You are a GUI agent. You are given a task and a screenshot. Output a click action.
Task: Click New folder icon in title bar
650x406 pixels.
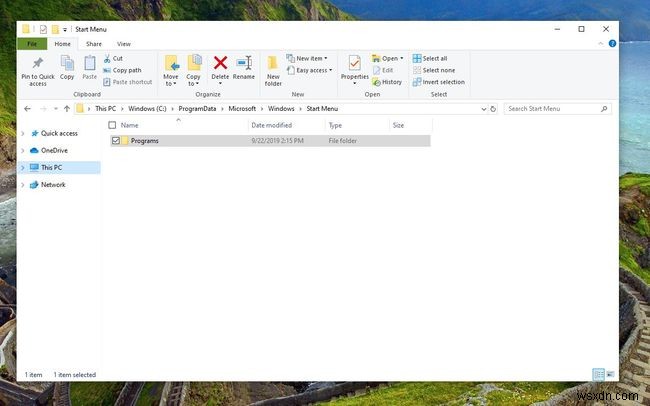click(55, 29)
